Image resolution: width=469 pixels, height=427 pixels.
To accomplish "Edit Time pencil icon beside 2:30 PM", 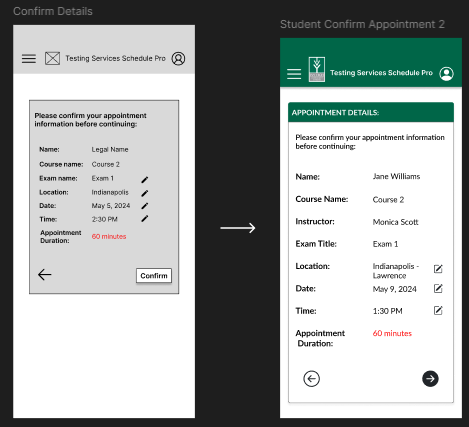I will pyautogui.click(x=144, y=219).
